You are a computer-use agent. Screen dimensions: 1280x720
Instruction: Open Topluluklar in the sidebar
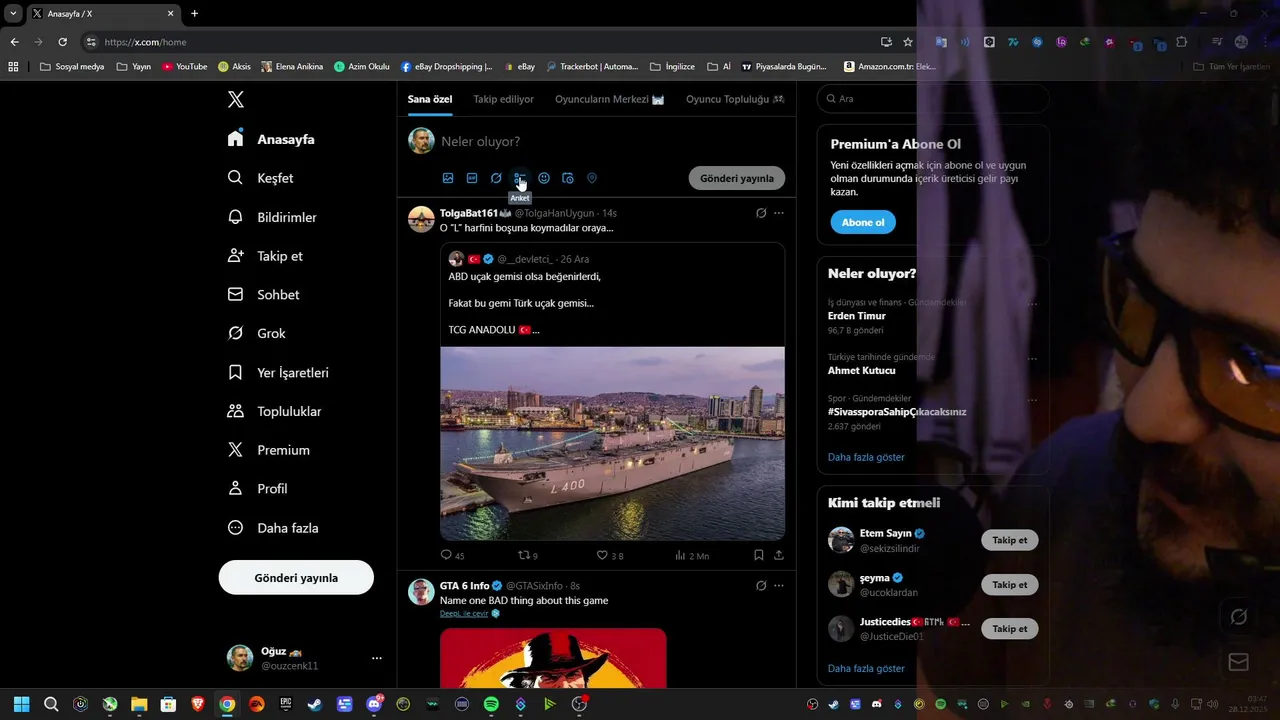tap(274, 411)
